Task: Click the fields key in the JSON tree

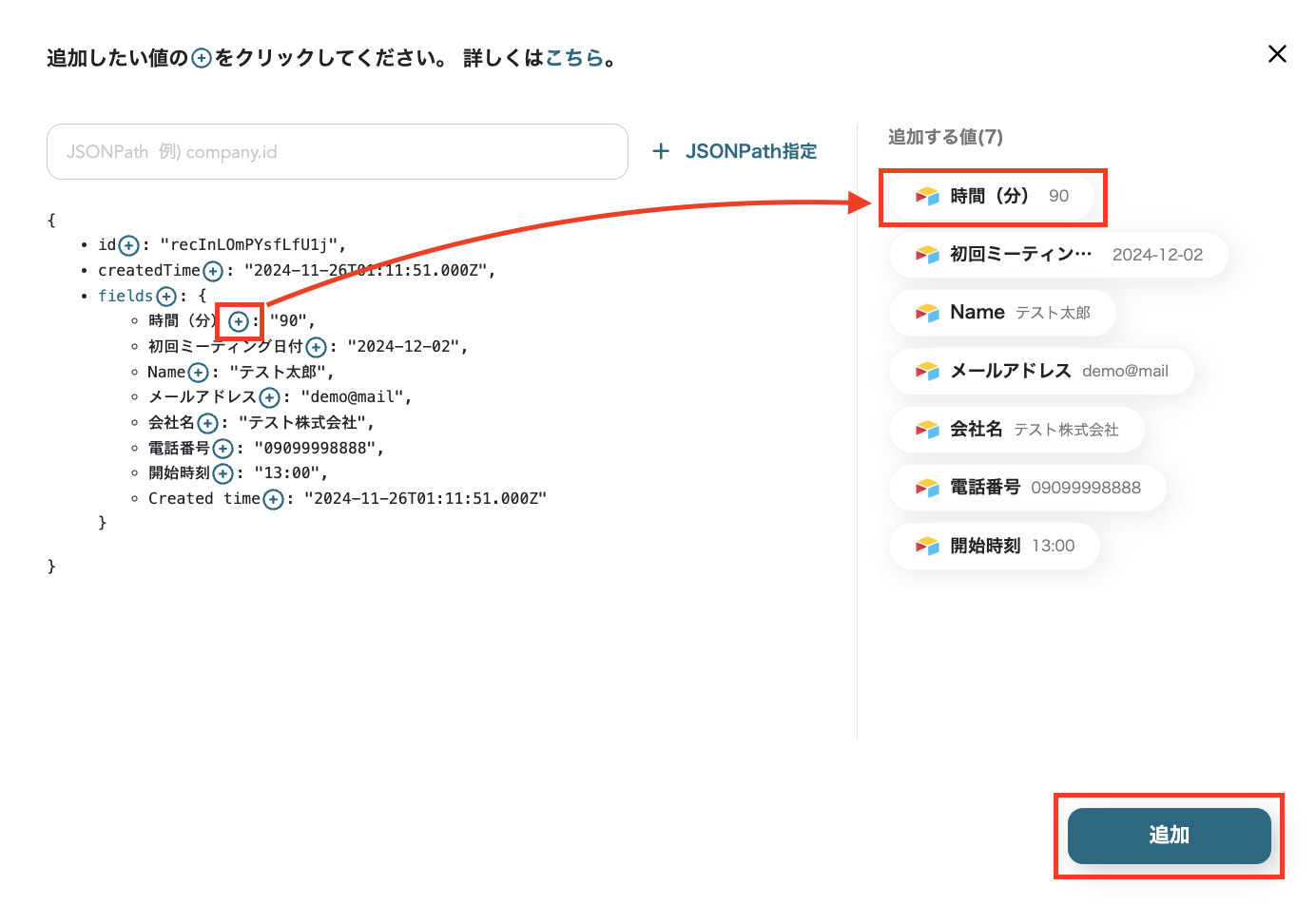Action: pyautogui.click(x=126, y=296)
